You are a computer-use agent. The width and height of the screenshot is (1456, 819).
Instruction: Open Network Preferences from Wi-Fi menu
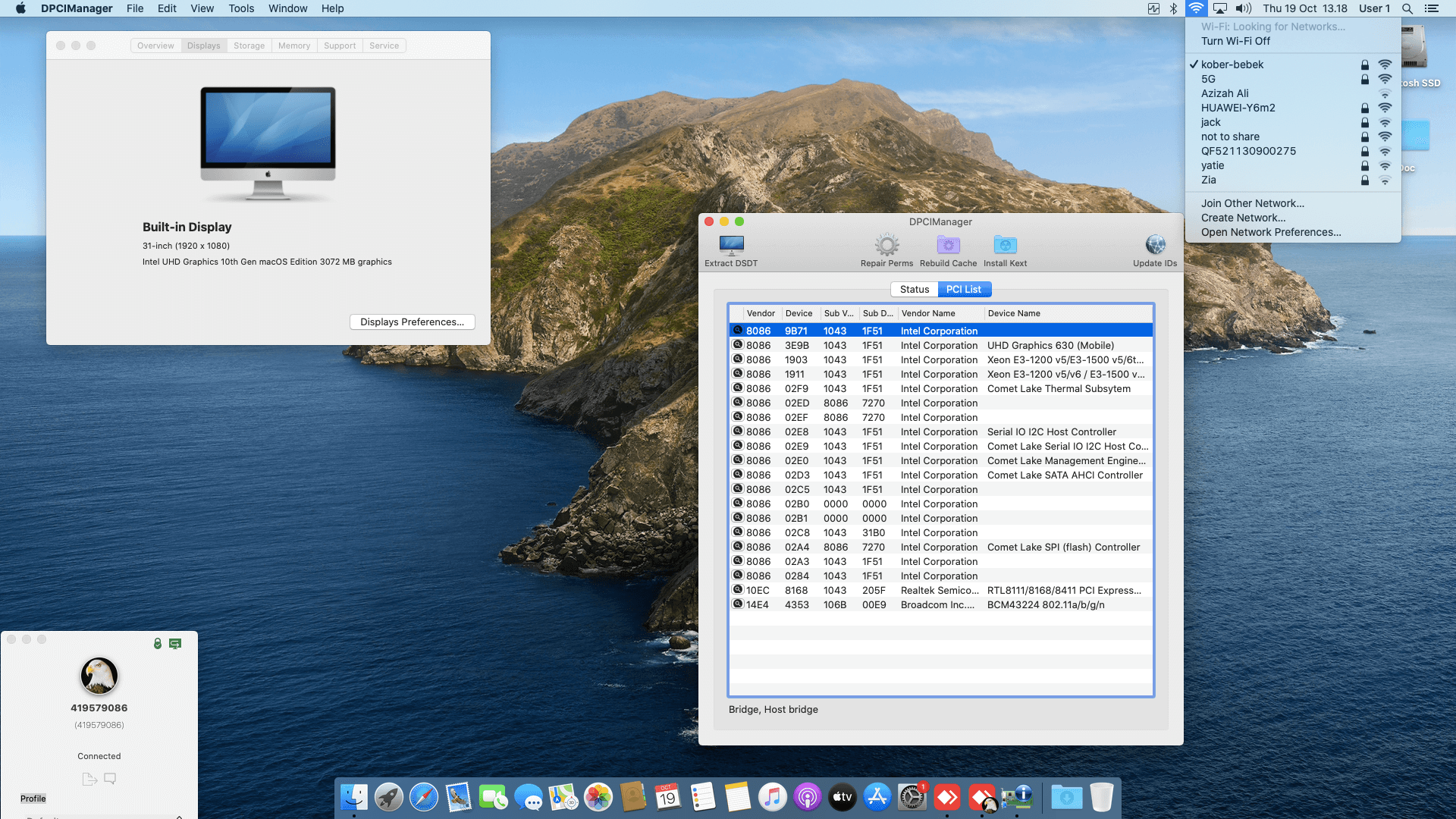click(1293, 232)
